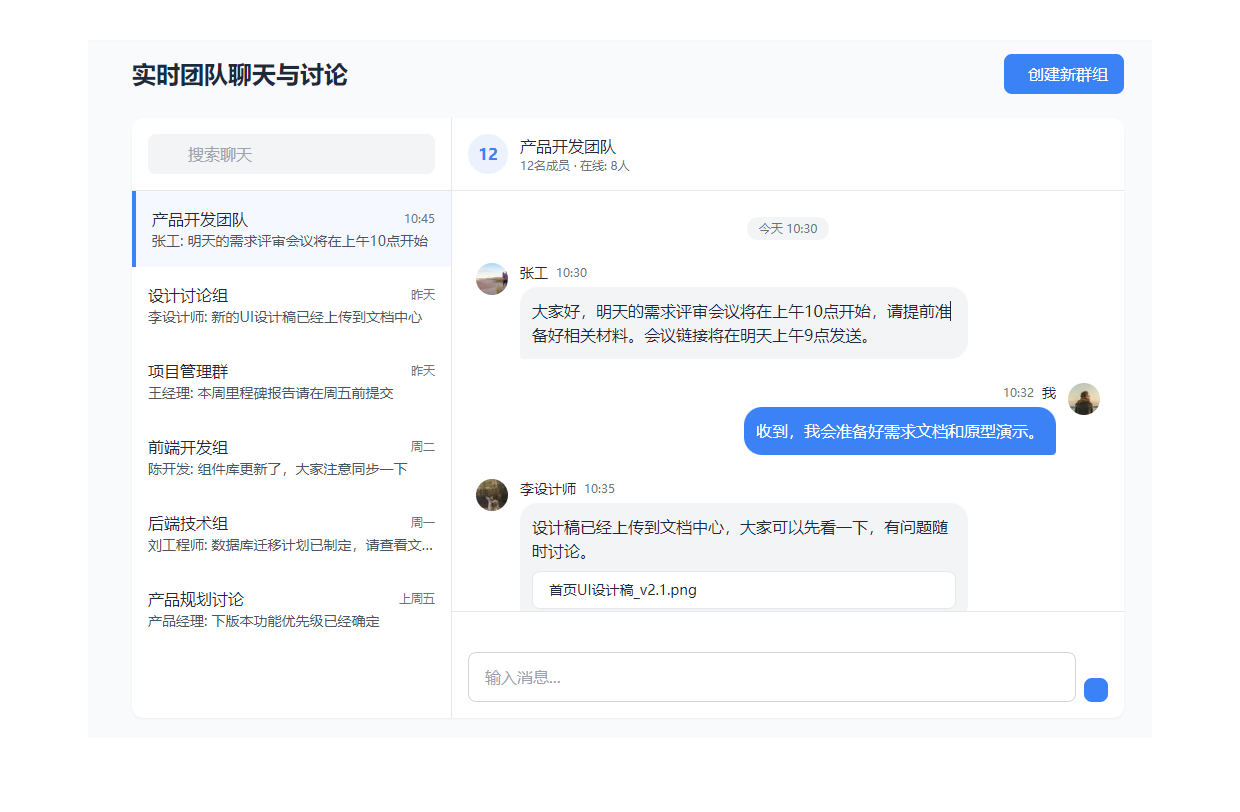This screenshot has width=1240, height=812.
Task: Click the active 产品开发团队 chat entry
Action: pyautogui.click(x=291, y=230)
